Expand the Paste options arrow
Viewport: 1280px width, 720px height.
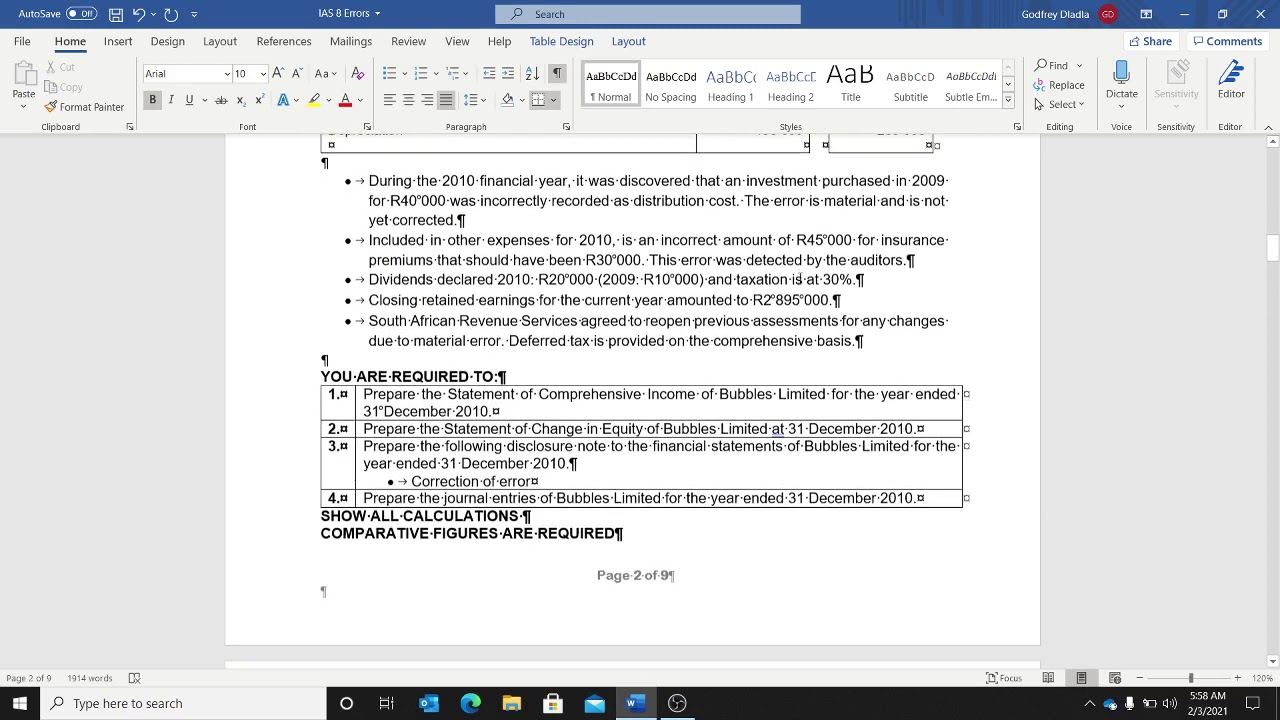click(x=23, y=107)
